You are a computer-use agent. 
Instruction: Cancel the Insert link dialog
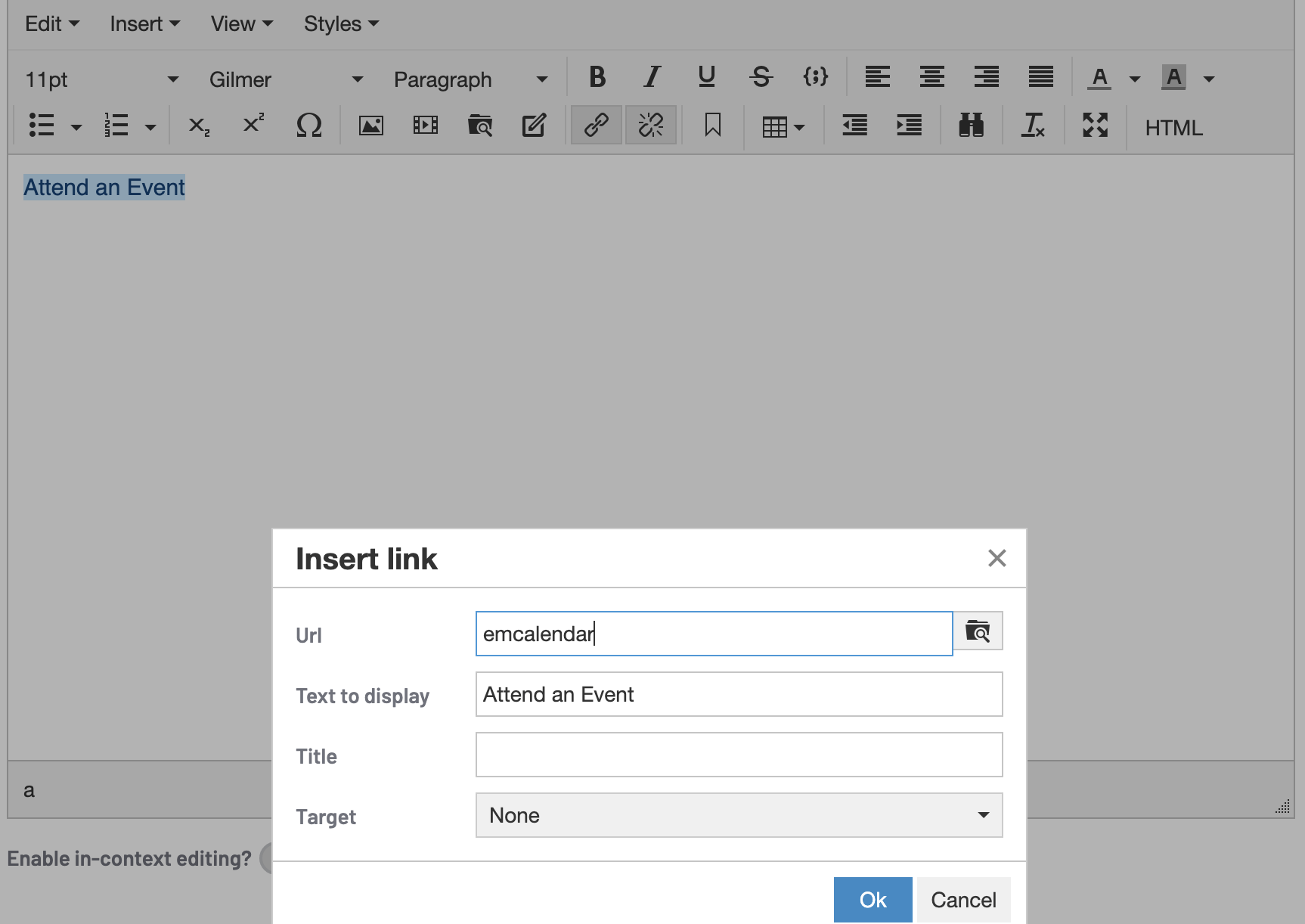pos(963,900)
